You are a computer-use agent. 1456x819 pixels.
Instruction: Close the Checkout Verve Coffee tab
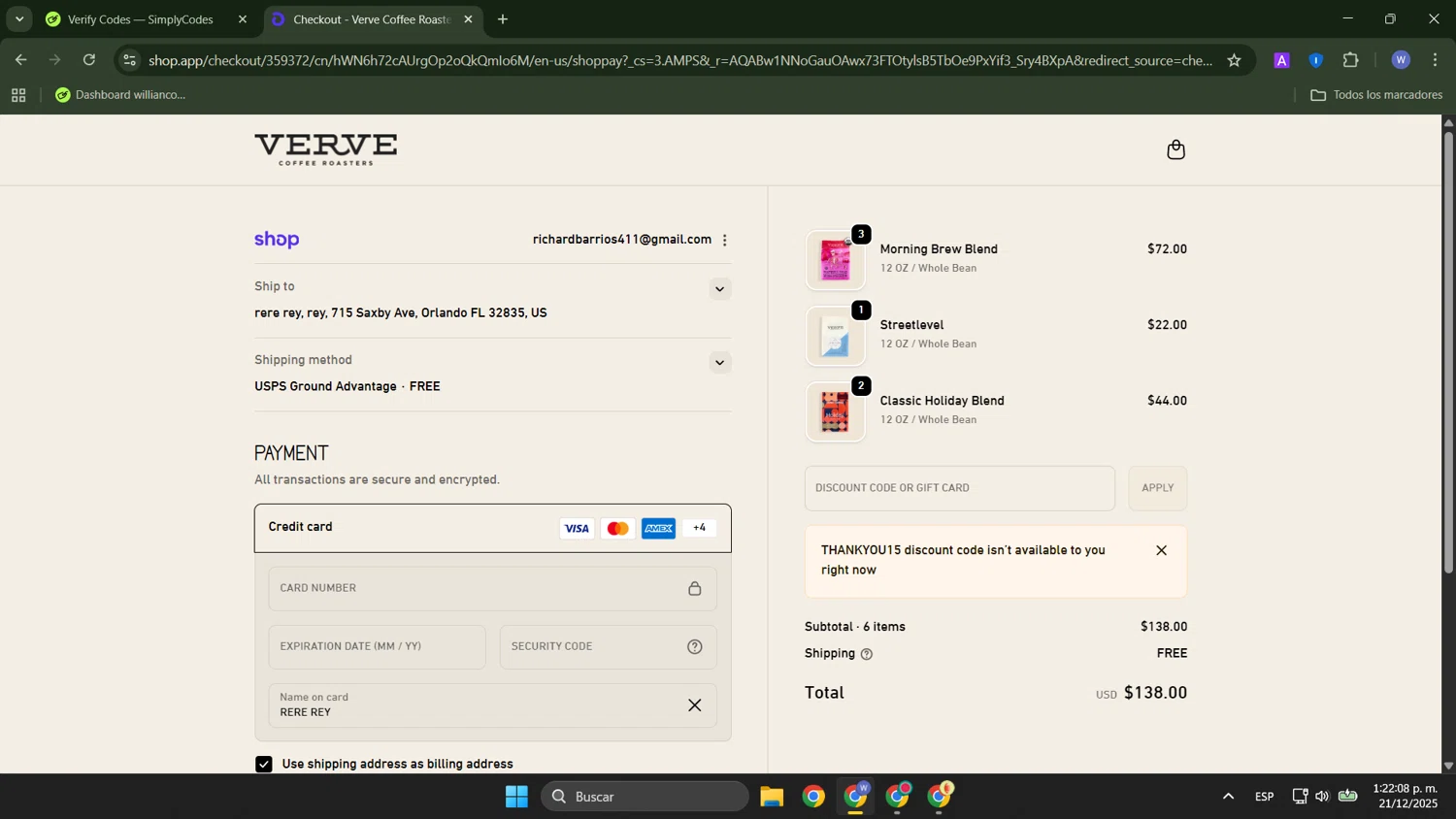(x=468, y=19)
